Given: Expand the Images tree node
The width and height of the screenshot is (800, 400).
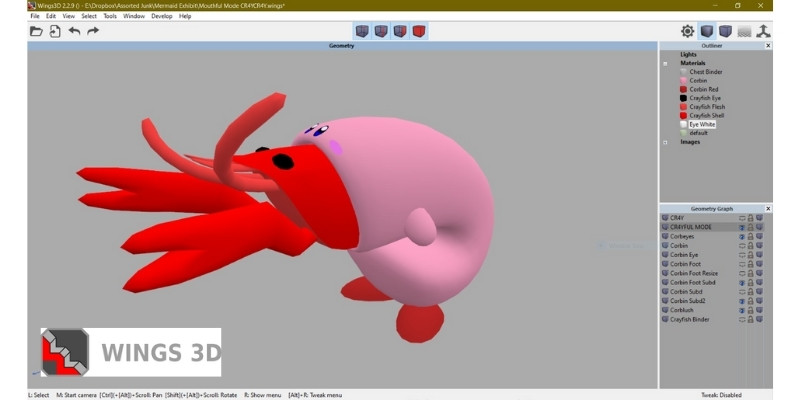Looking at the screenshot, I should (x=665, y=142).
